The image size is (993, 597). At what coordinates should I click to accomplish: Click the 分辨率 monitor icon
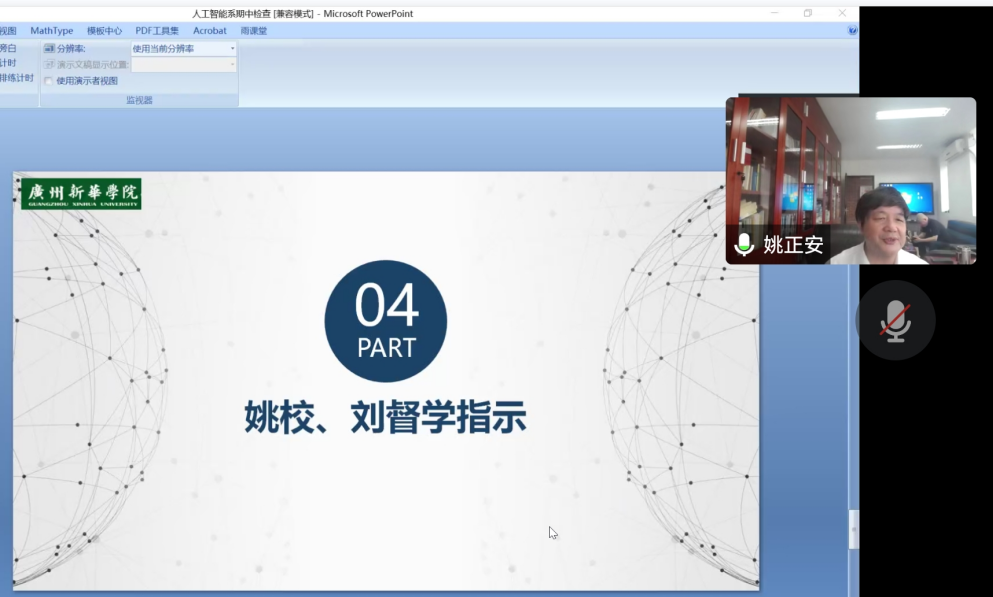coord(50,48)
